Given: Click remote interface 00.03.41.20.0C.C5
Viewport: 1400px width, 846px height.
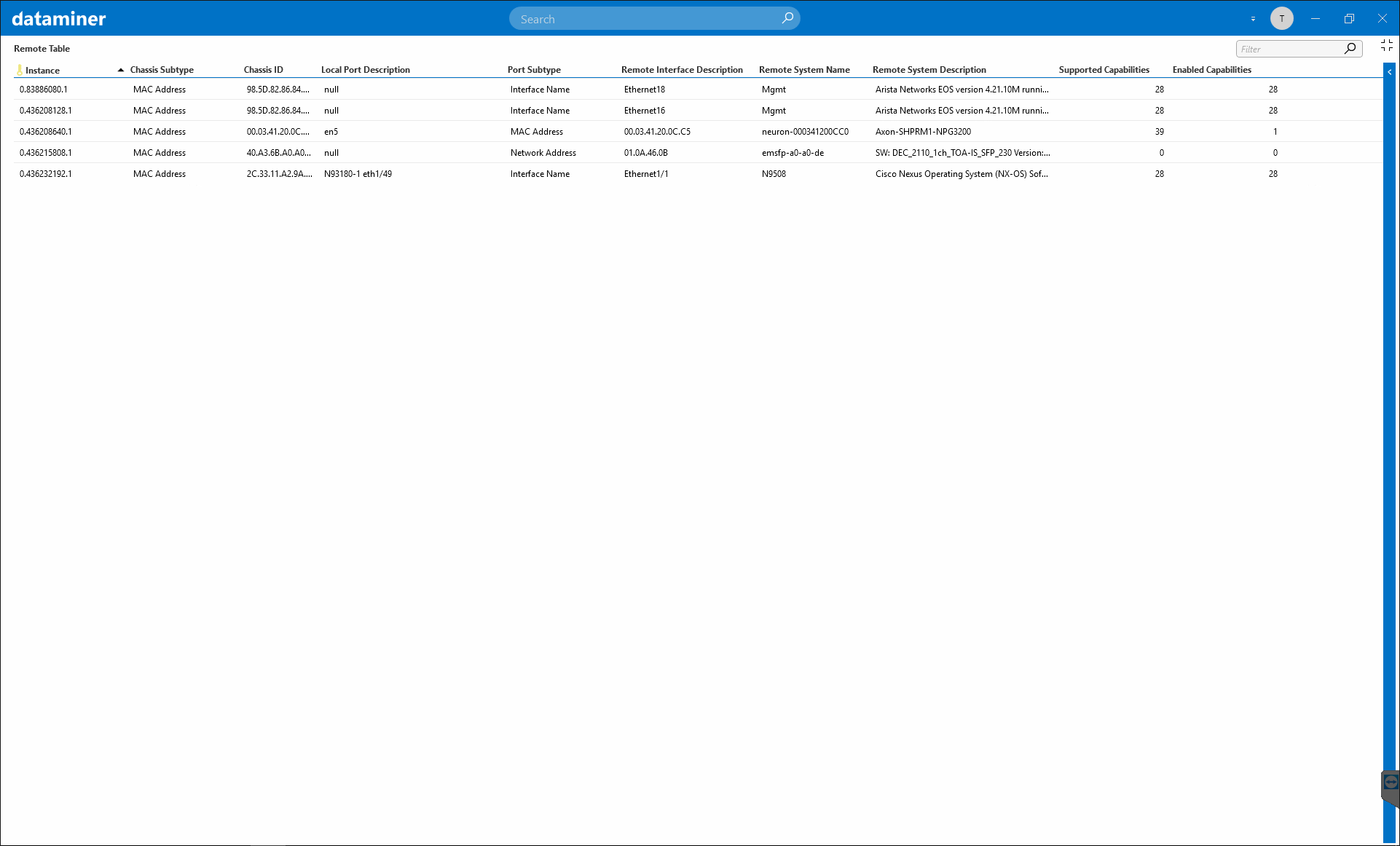Looking at the screenshot, I should tap(657, 132).
